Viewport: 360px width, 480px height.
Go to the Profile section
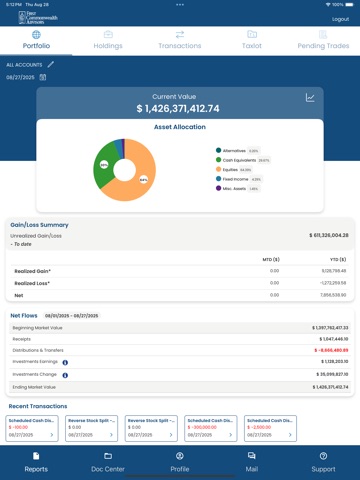(x=180, y=462)
